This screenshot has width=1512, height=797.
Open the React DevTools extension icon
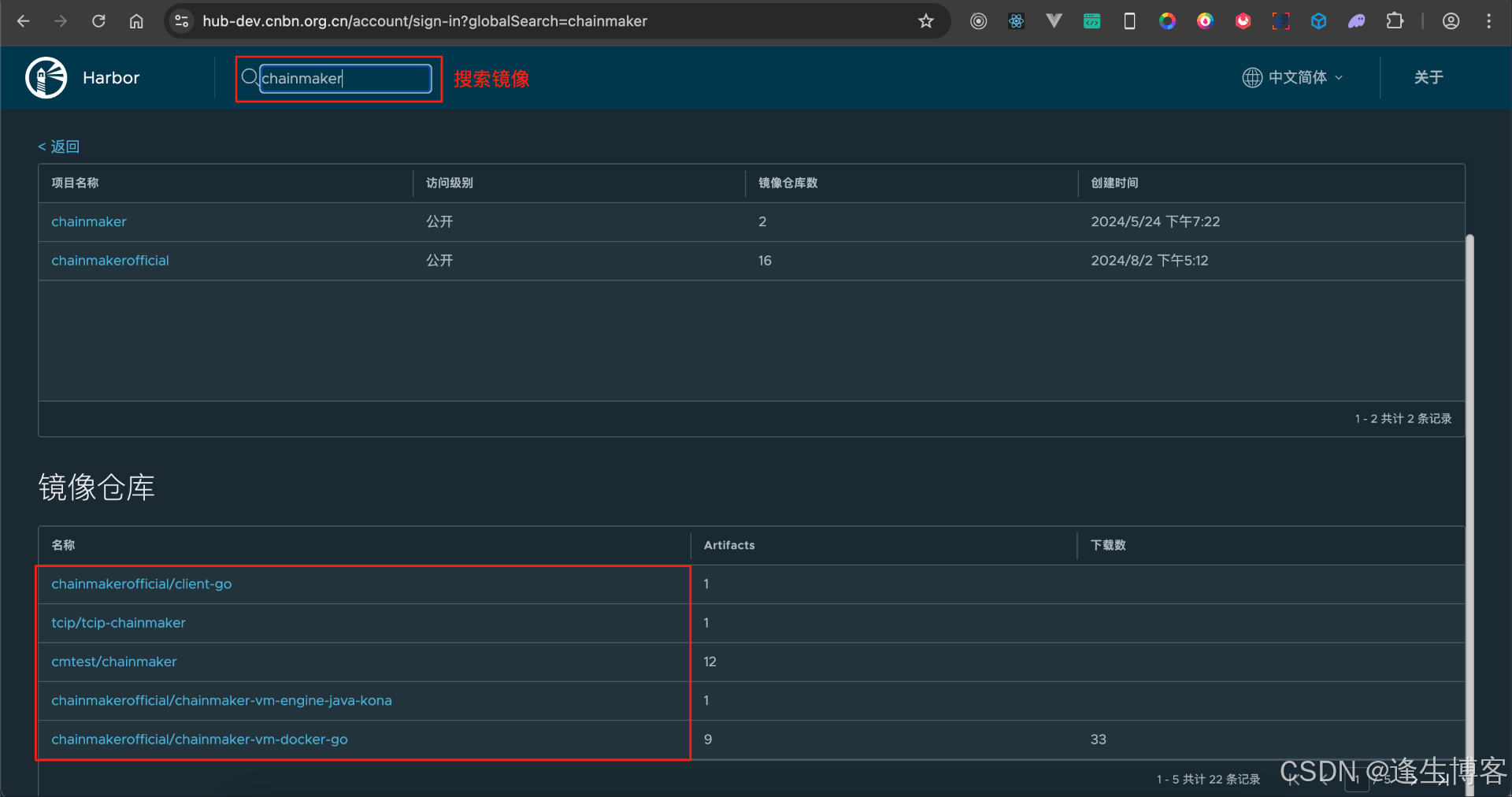click(x=1017, y=21)
